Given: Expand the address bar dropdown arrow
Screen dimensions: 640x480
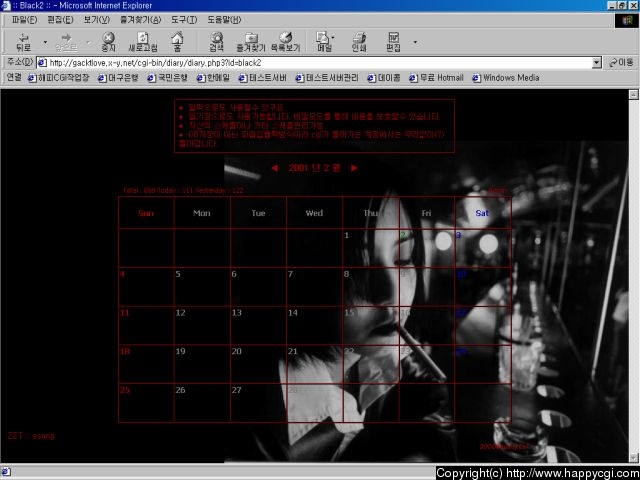Looking at the screenshot, I should click(597, 62).
